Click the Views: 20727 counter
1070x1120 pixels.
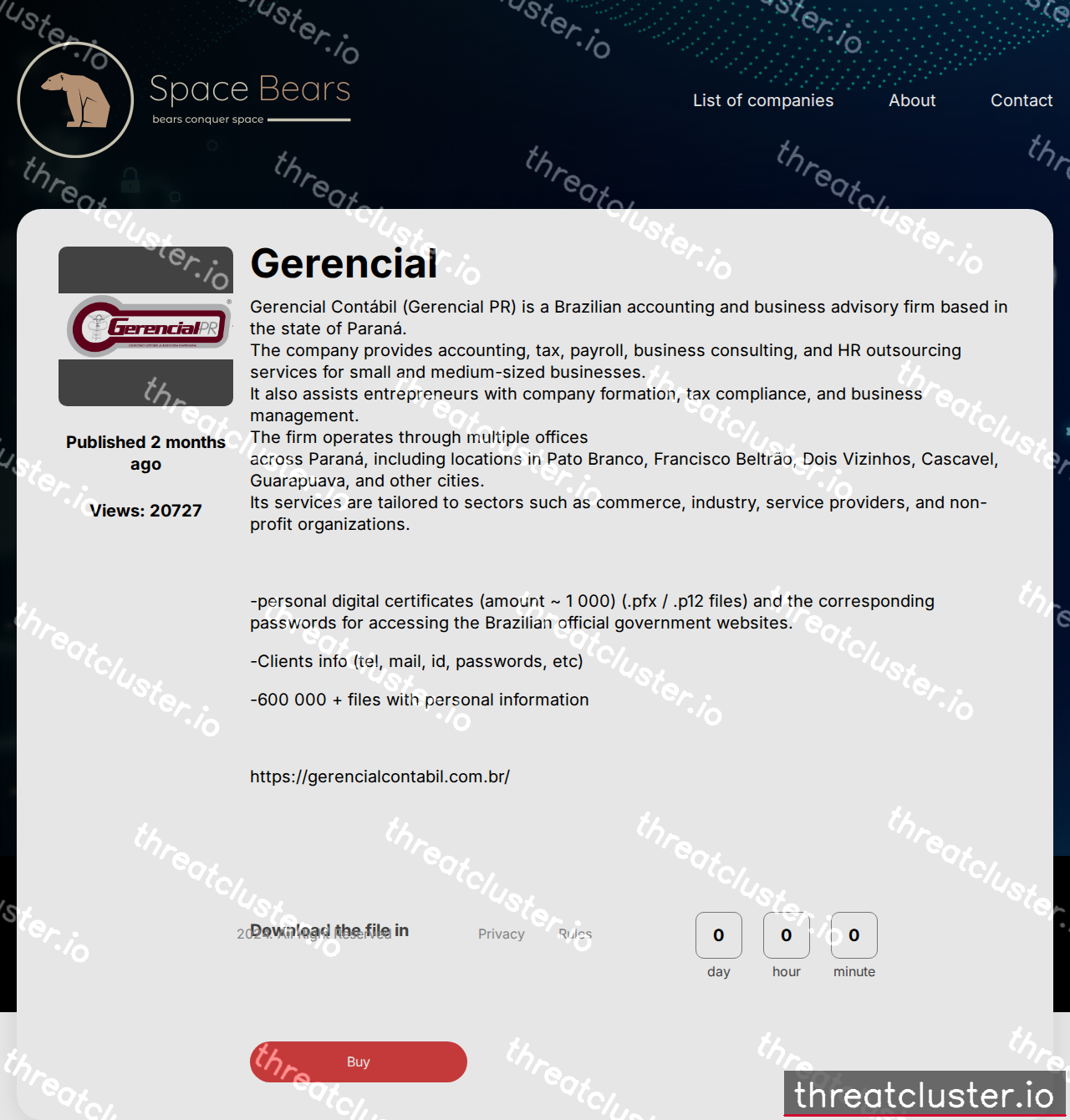pos(145,511)
